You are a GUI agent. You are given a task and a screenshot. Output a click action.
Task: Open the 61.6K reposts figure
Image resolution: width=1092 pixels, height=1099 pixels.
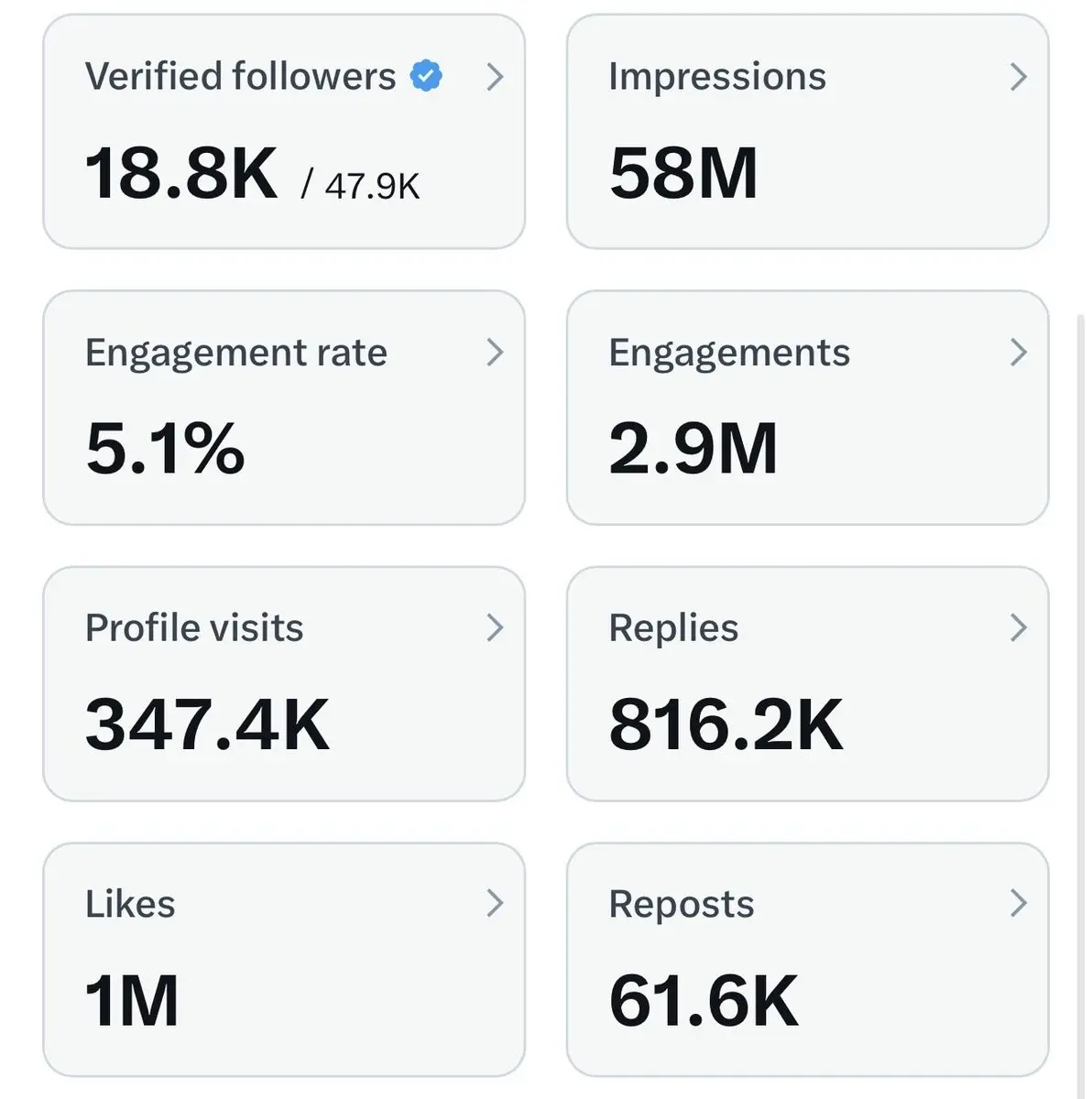coord(704,1001)
